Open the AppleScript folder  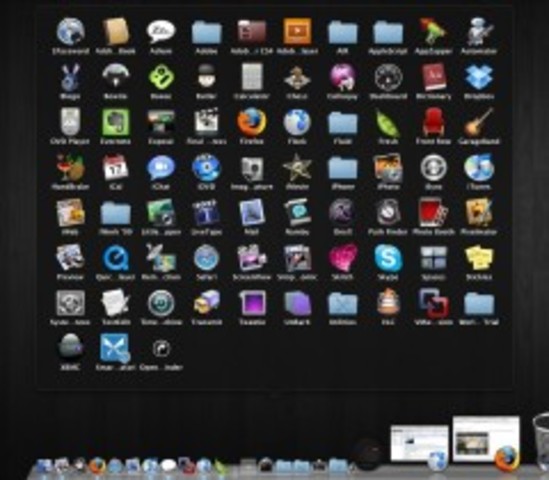click(x=388, y=32)
